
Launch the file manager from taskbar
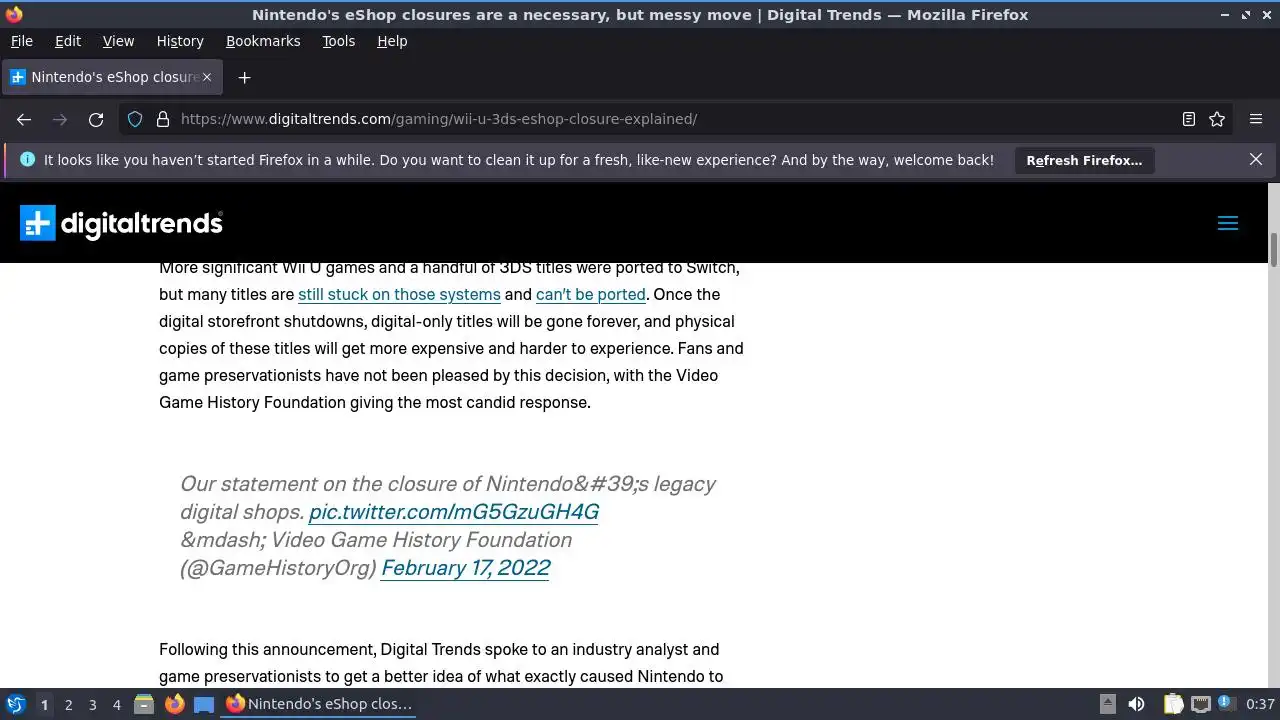(144, 704)
